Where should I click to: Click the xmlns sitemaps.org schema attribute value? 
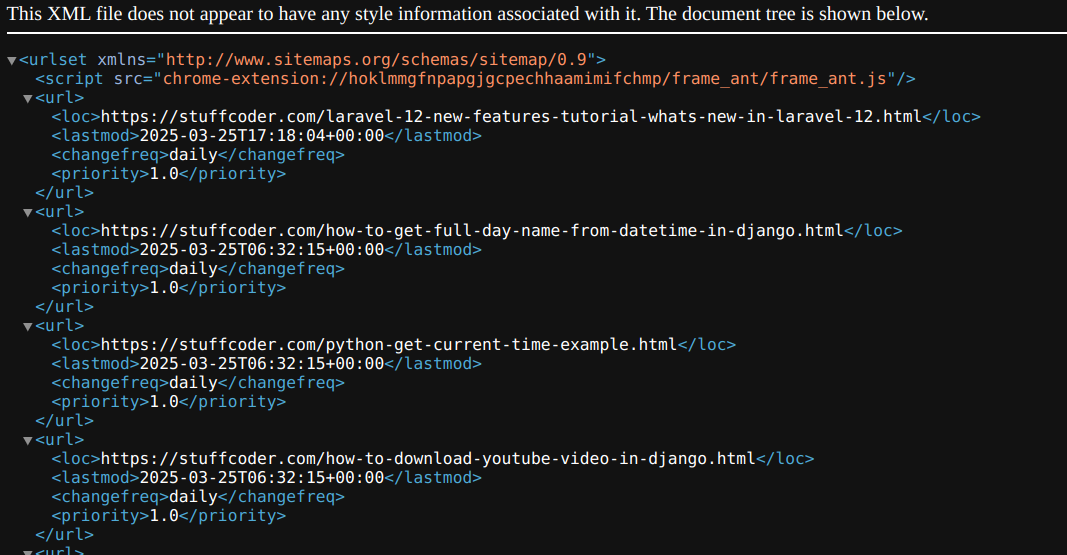coord(376,59)
